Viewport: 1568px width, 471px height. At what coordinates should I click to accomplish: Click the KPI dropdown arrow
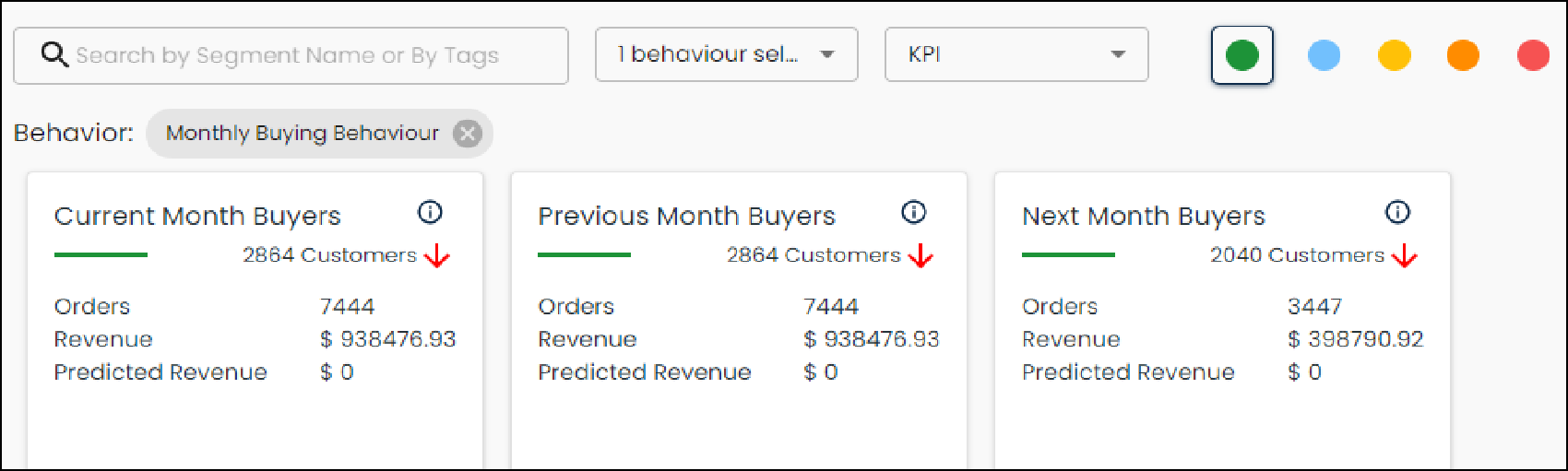[1119, 54]
